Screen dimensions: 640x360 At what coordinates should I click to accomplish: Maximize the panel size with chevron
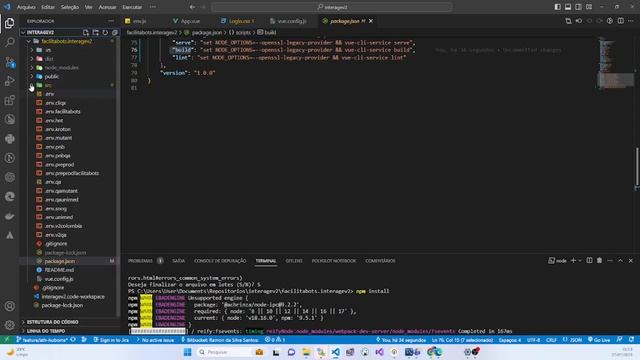tap(620, 260)
